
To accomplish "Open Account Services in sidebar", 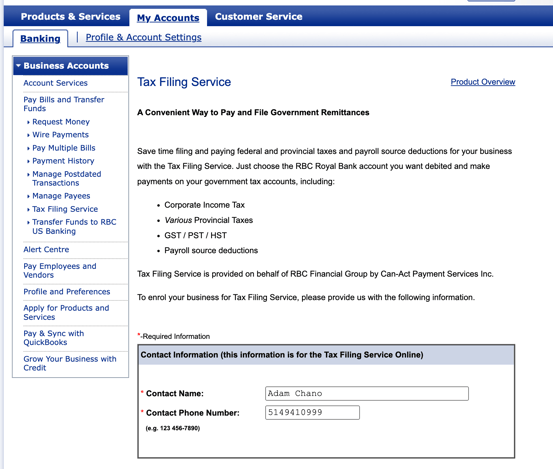I will (55, 83).
